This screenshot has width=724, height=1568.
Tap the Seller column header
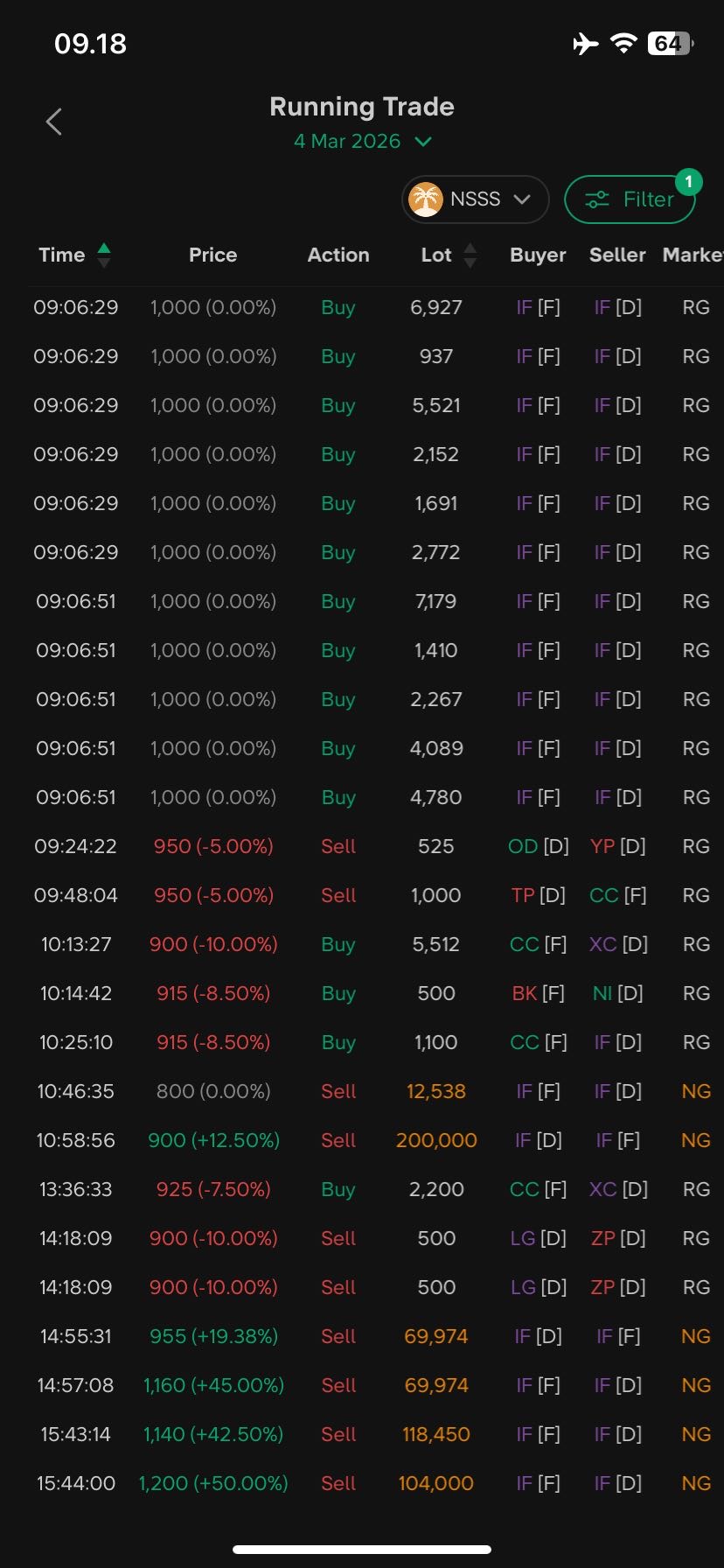pos(617,255)
